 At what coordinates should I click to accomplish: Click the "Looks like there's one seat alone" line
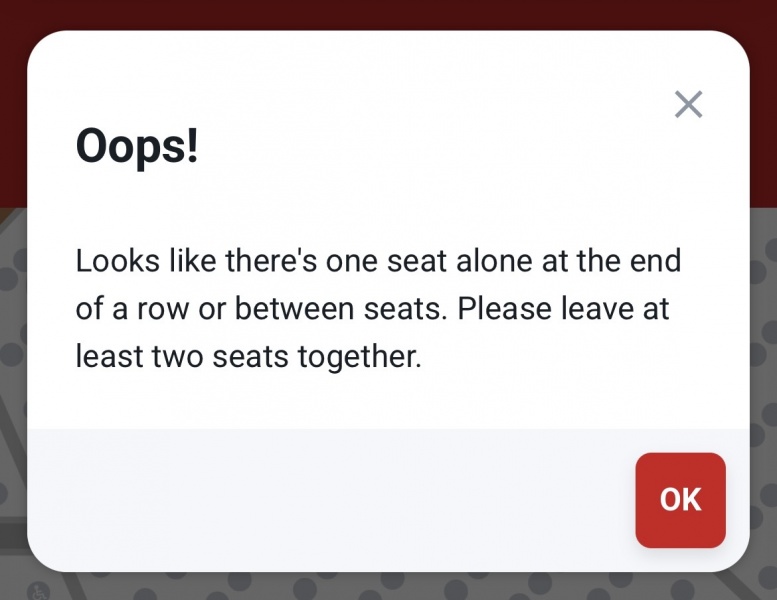point(378,262)
